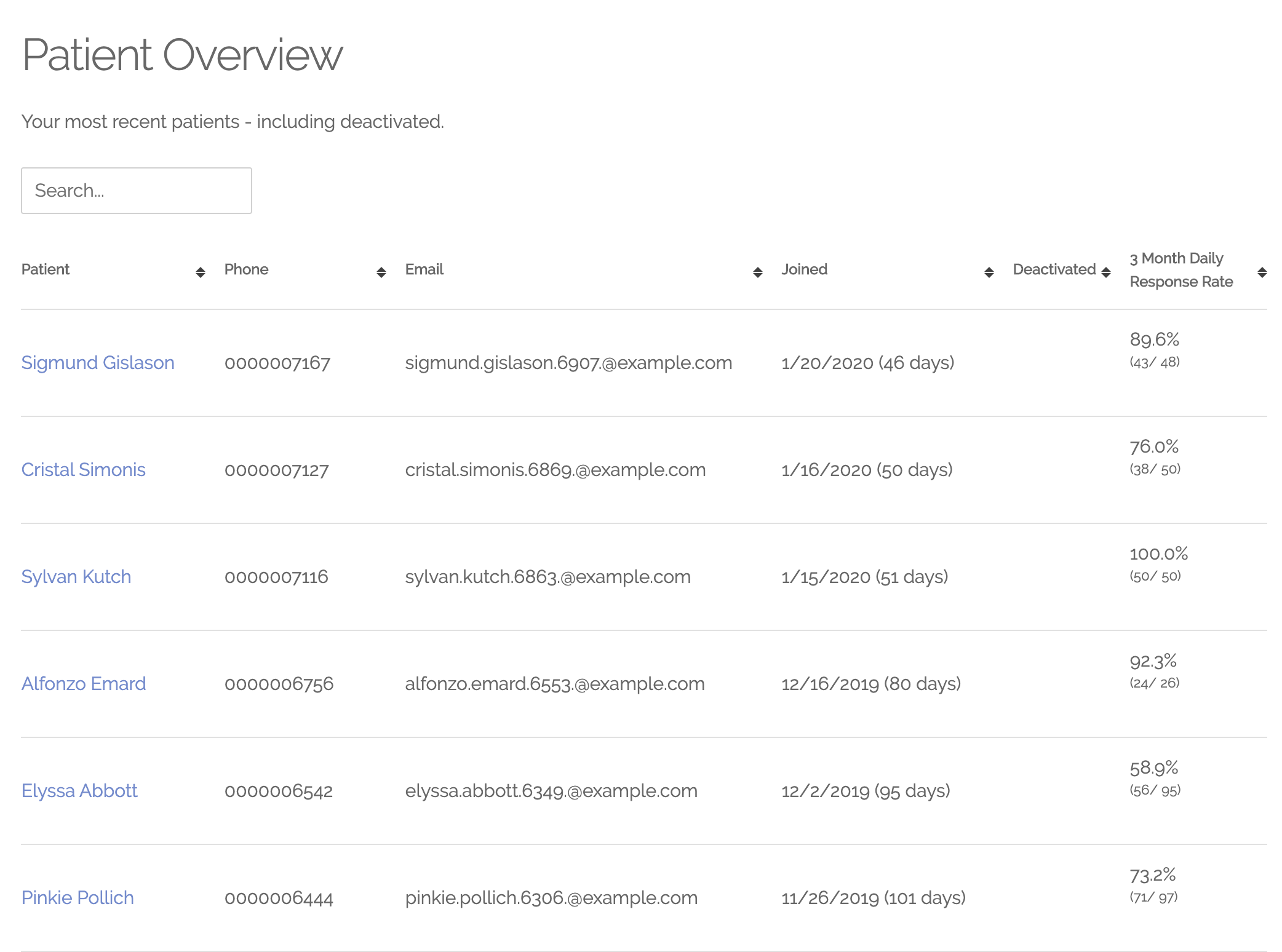This screenshot has width=1282, height=952.
Task: Select phone number 0000007167
Action: click(277, 363)
